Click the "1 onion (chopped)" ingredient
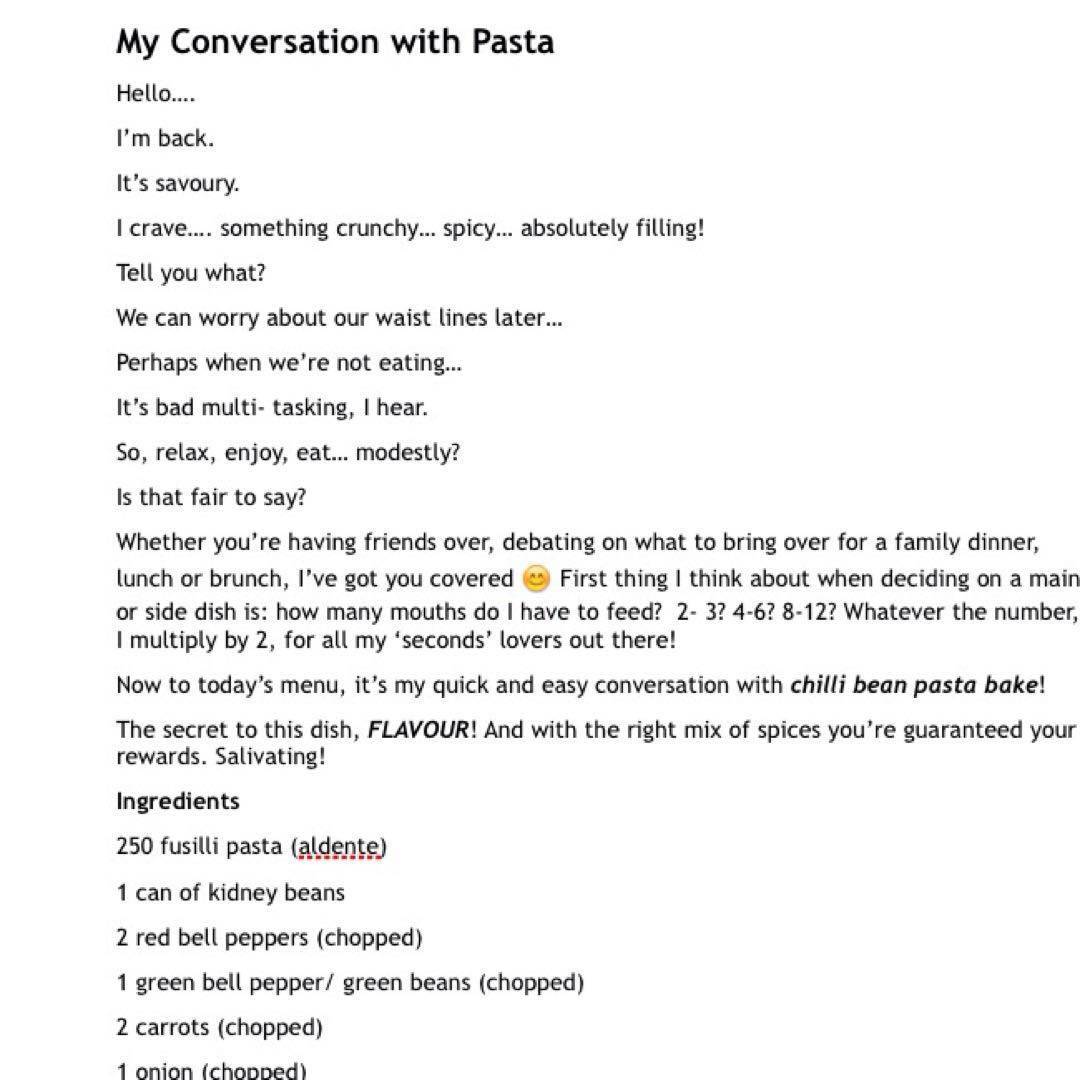Image resolution: width=1080 pixels, height=1080 pixels. pos(211,1070)
